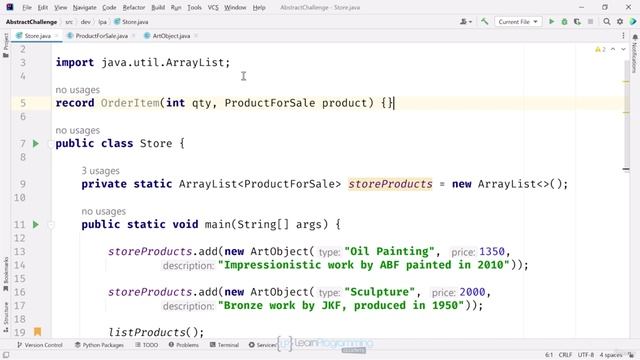
Task: Close the ProductForSale.java tab
Action: coord(133,36)
